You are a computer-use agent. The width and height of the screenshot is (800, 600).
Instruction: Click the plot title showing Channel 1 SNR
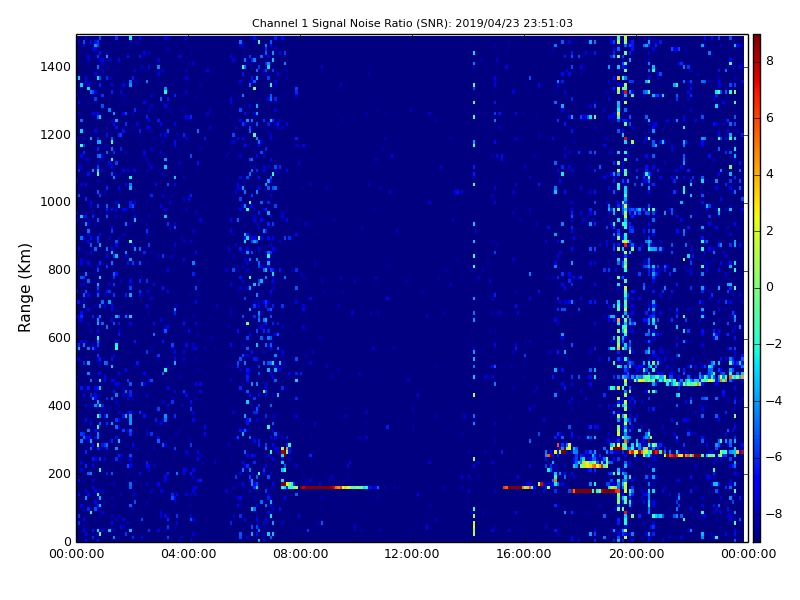tap(412, 23)
